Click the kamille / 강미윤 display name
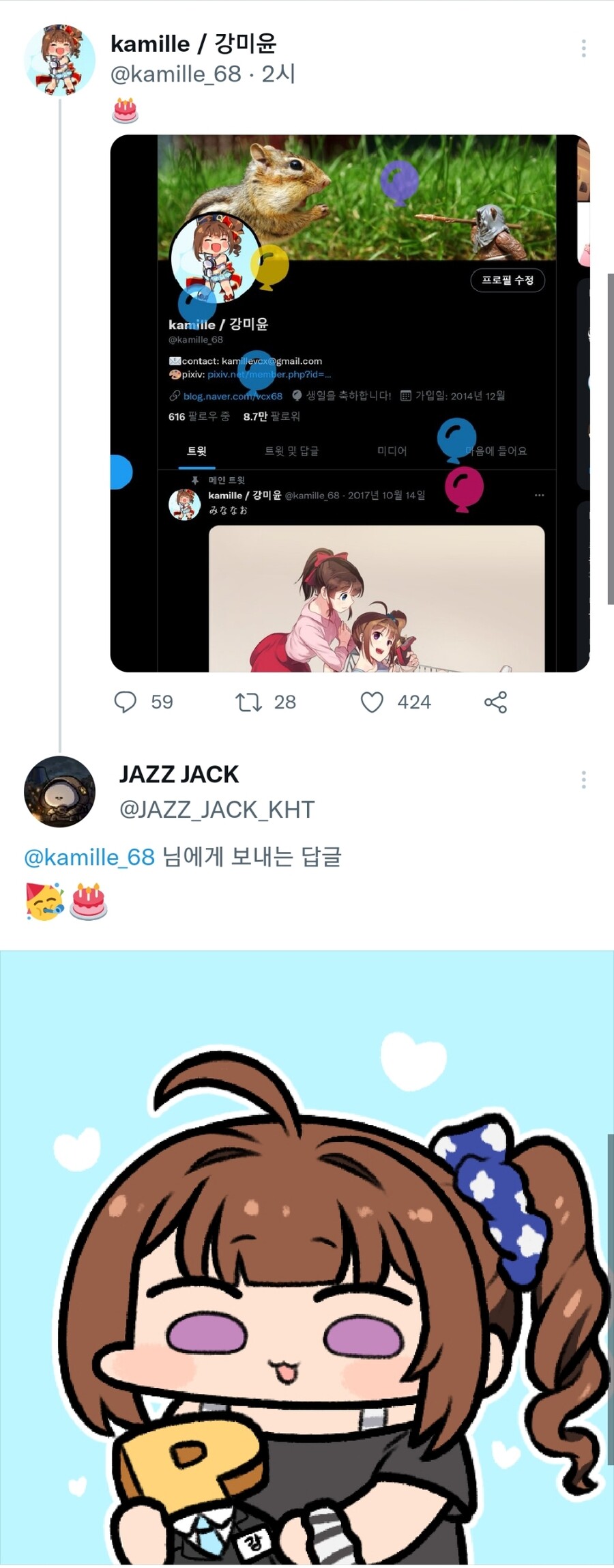This screenshot has width=614, height=1568. (x=193, y=44)
